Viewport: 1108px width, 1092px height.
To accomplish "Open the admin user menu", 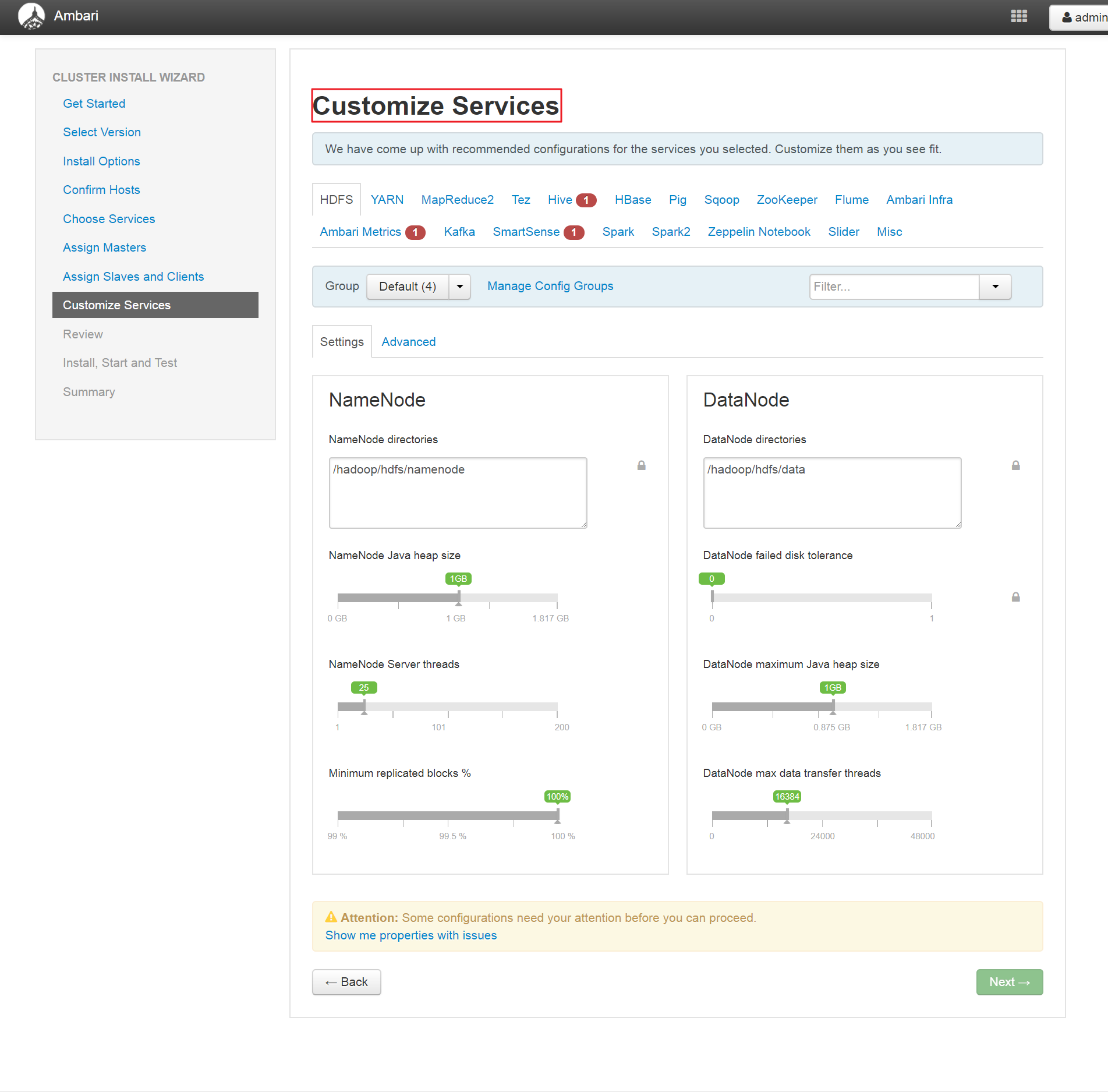I will tap(1081, 17).
